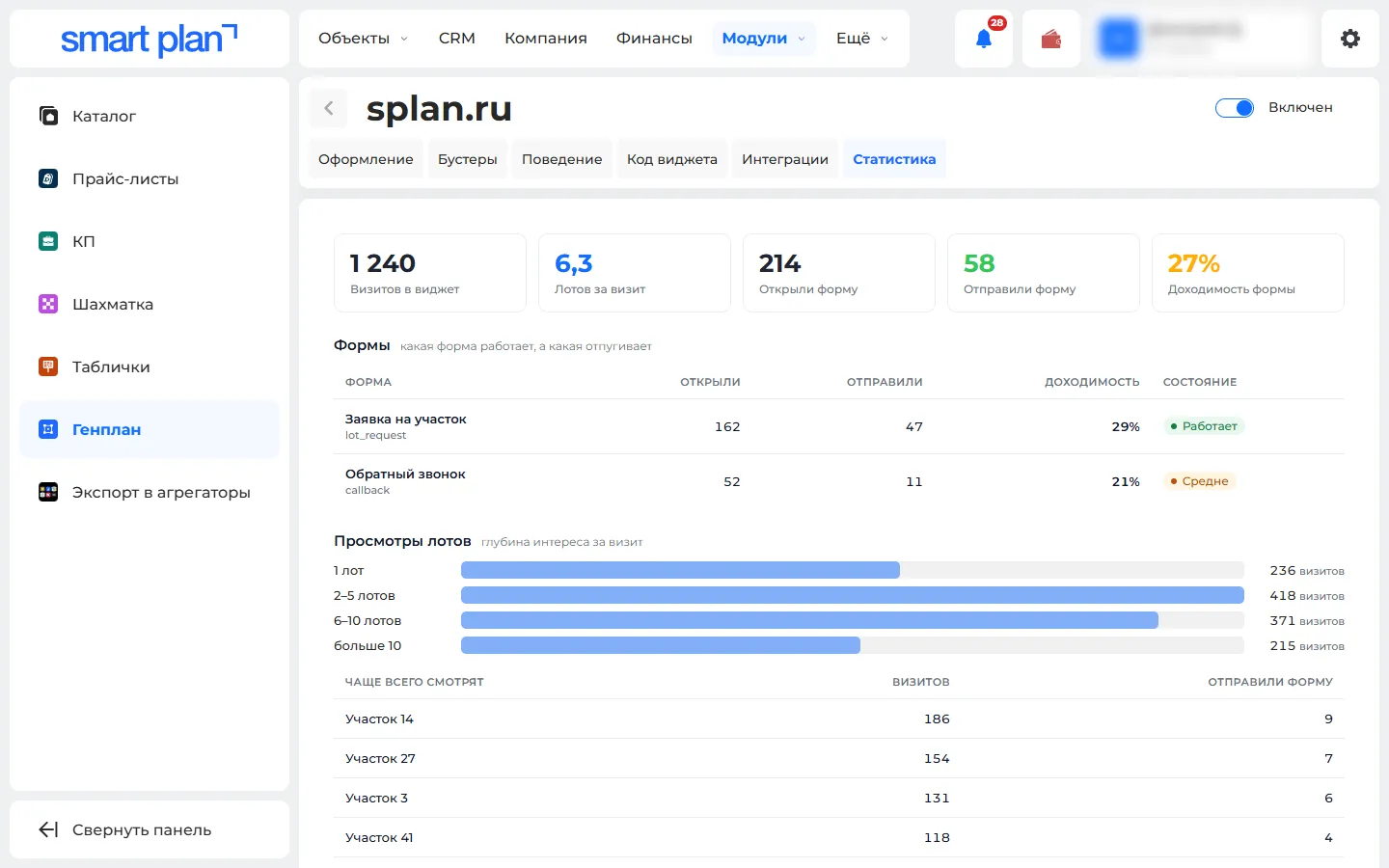
Task: Open the Экспорт в агрегаторы icon
Action: (48, 492)
